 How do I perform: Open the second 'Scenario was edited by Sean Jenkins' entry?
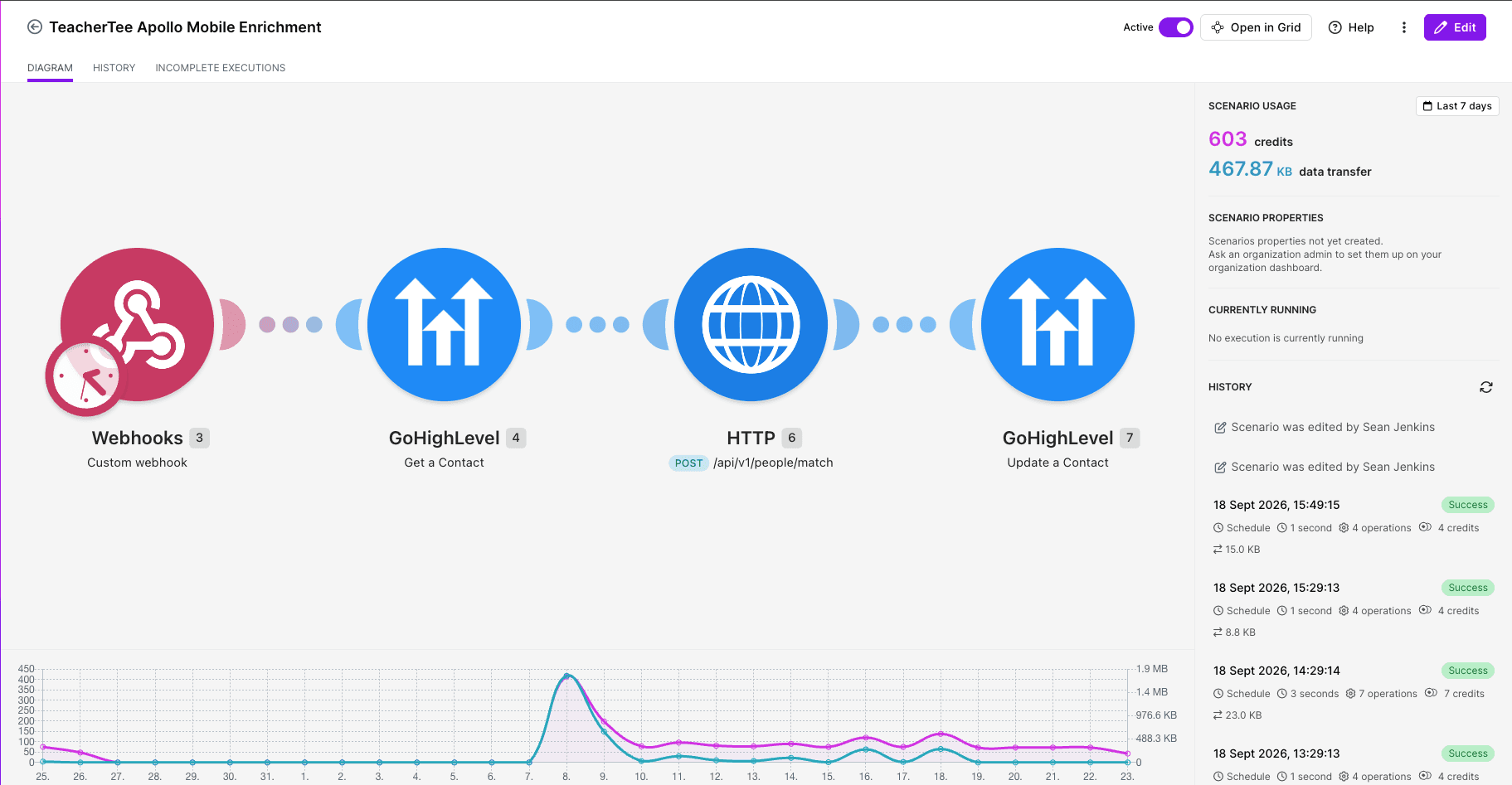pyautogui.click(x=1325, y=467)
